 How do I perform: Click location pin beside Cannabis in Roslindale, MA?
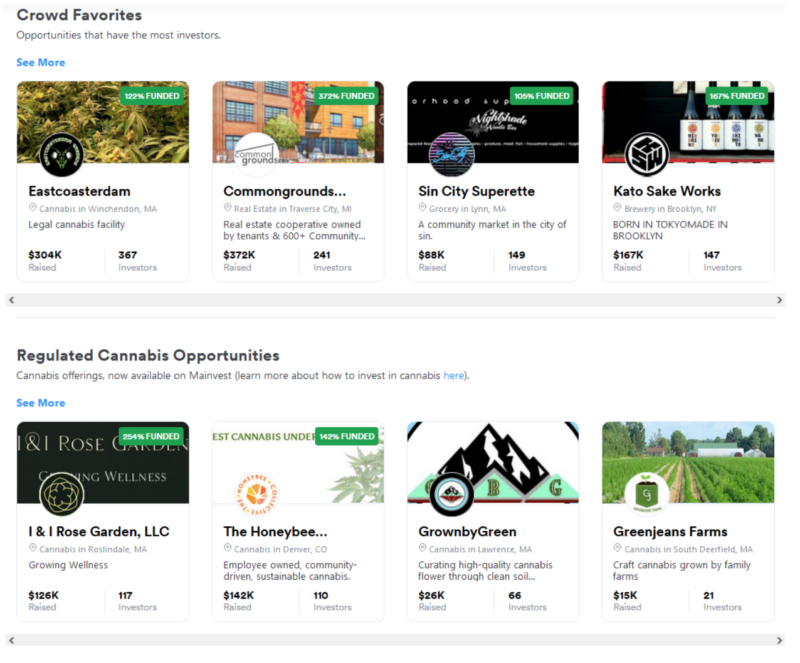33,548
